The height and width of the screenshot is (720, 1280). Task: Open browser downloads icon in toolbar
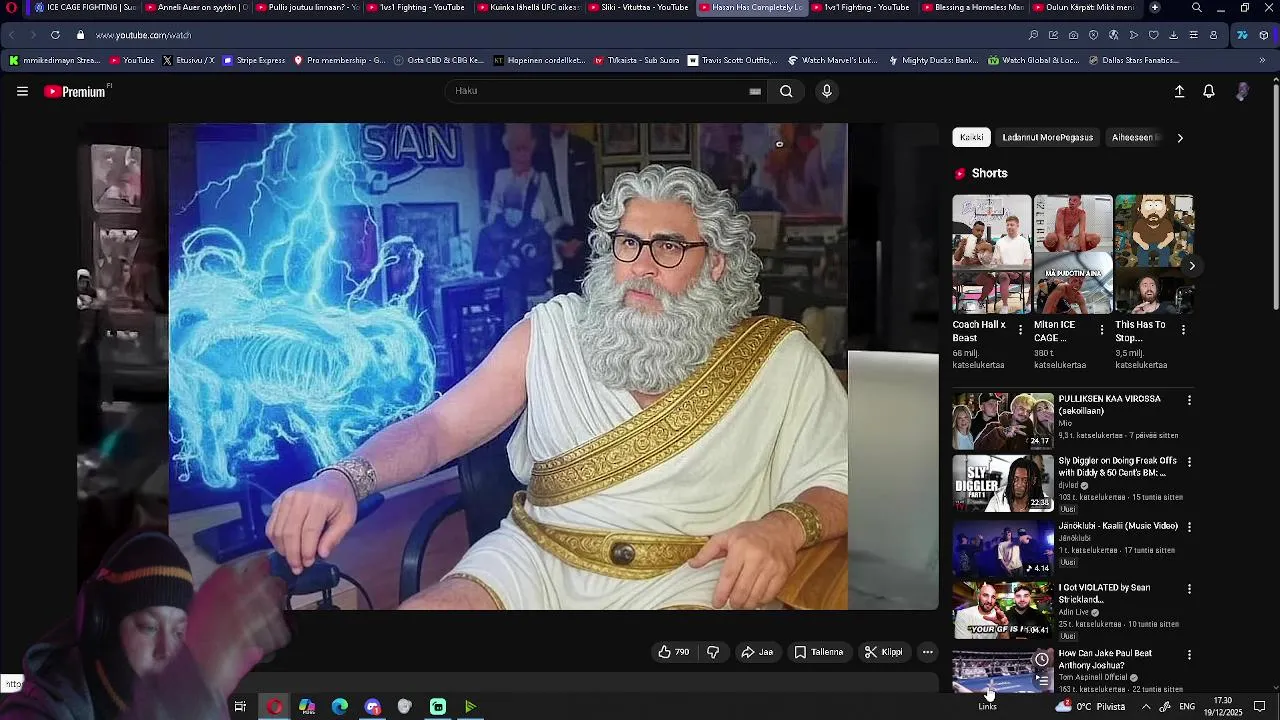pos(1173,35)
